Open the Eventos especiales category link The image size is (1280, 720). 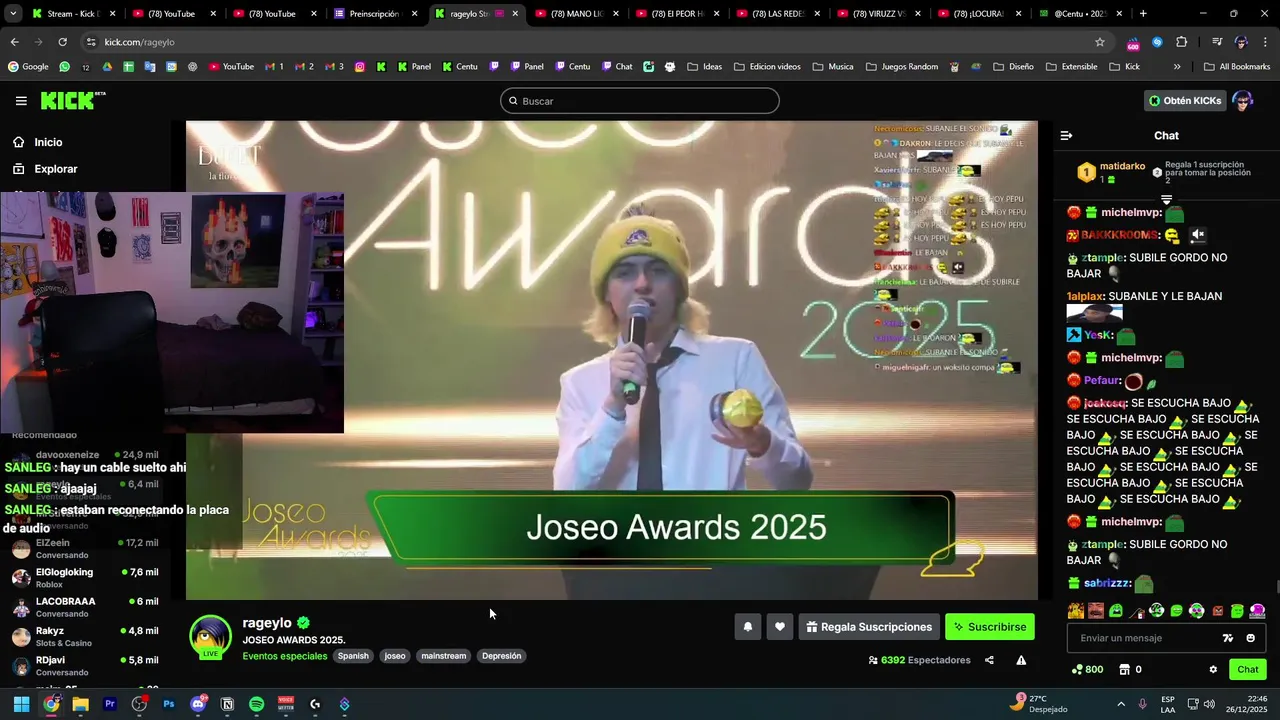285,656
